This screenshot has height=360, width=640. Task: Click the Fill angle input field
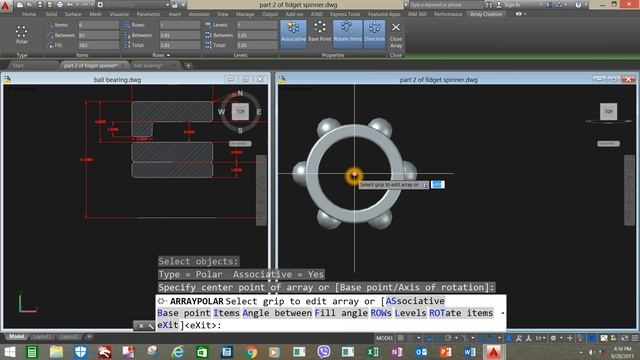(x=98, y=45)
